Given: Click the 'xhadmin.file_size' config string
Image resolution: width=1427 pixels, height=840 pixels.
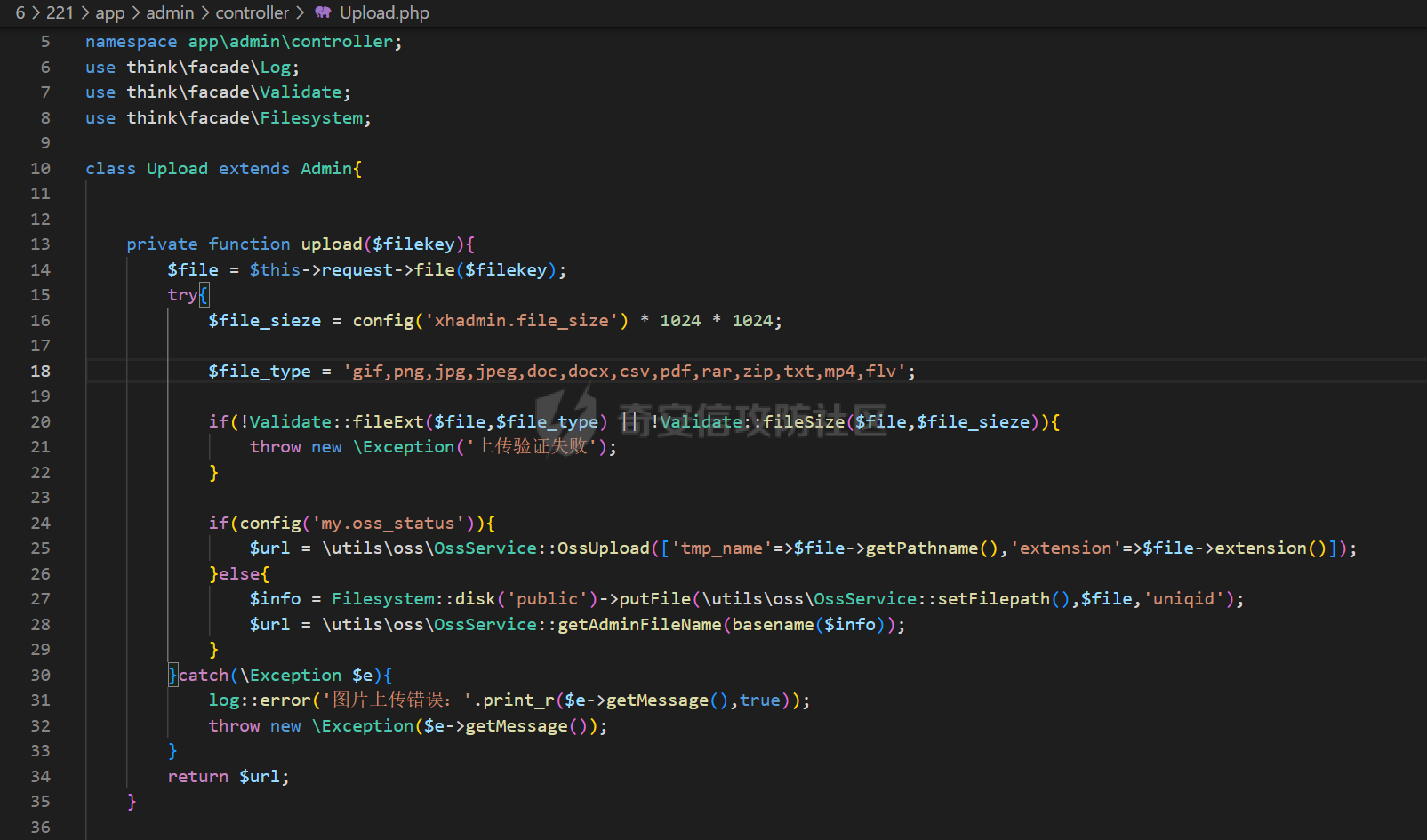Looking at the screenshot, I should [522, 321].
